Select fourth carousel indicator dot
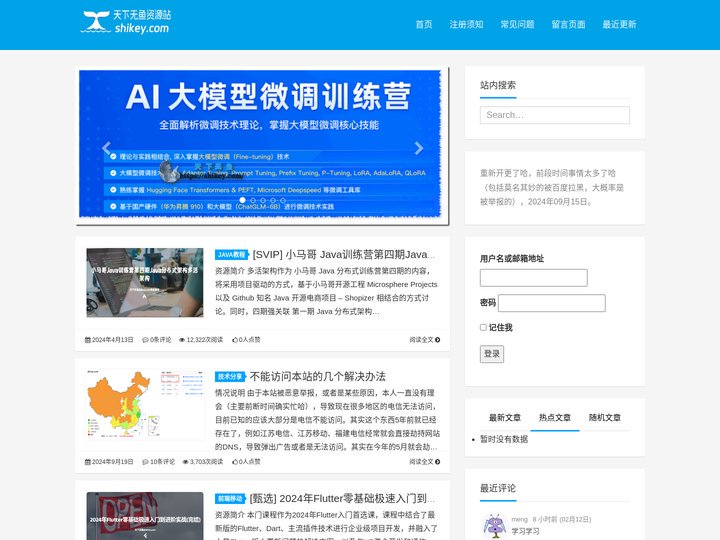720x540 pixels. (x=273, y=200)
